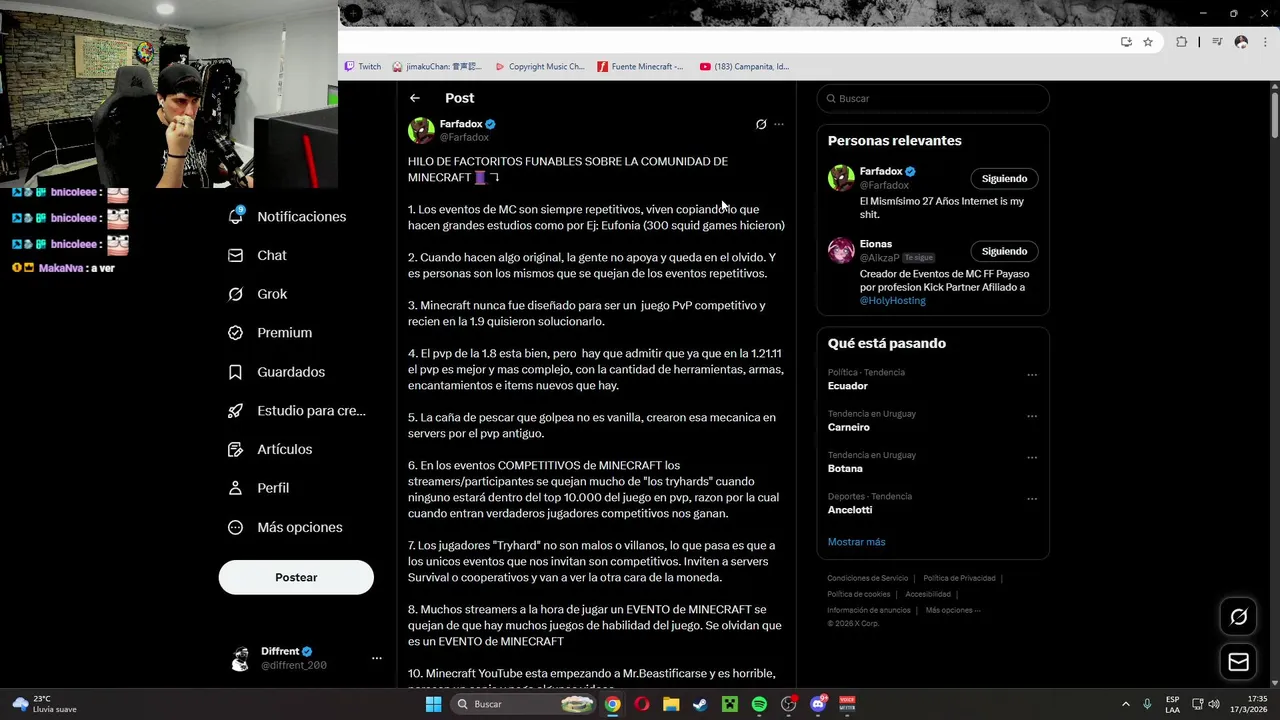The width and height of the screenshot is (1280, 720).
Task: Open Premium in the sidebar
Action: point(270,333)
